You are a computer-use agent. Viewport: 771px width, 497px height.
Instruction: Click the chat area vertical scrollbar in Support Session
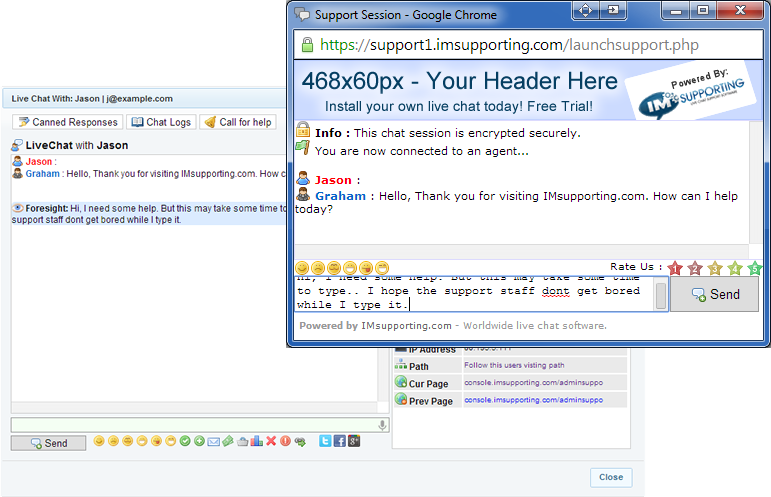click(x=756, y=182)
